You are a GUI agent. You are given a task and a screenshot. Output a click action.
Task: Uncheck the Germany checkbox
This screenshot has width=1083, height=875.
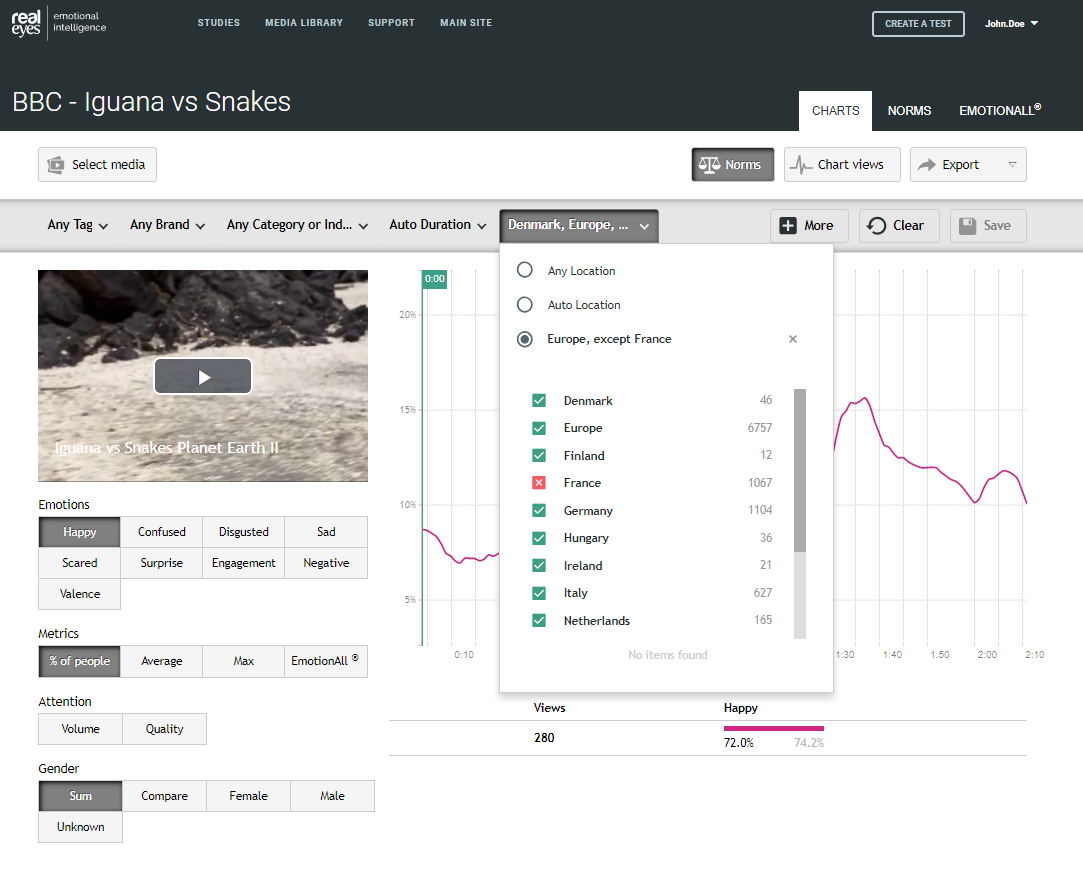(x=539, y=510)
